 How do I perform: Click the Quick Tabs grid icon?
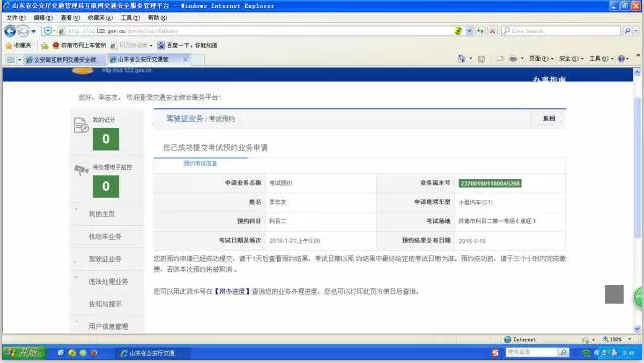[10, 60]
